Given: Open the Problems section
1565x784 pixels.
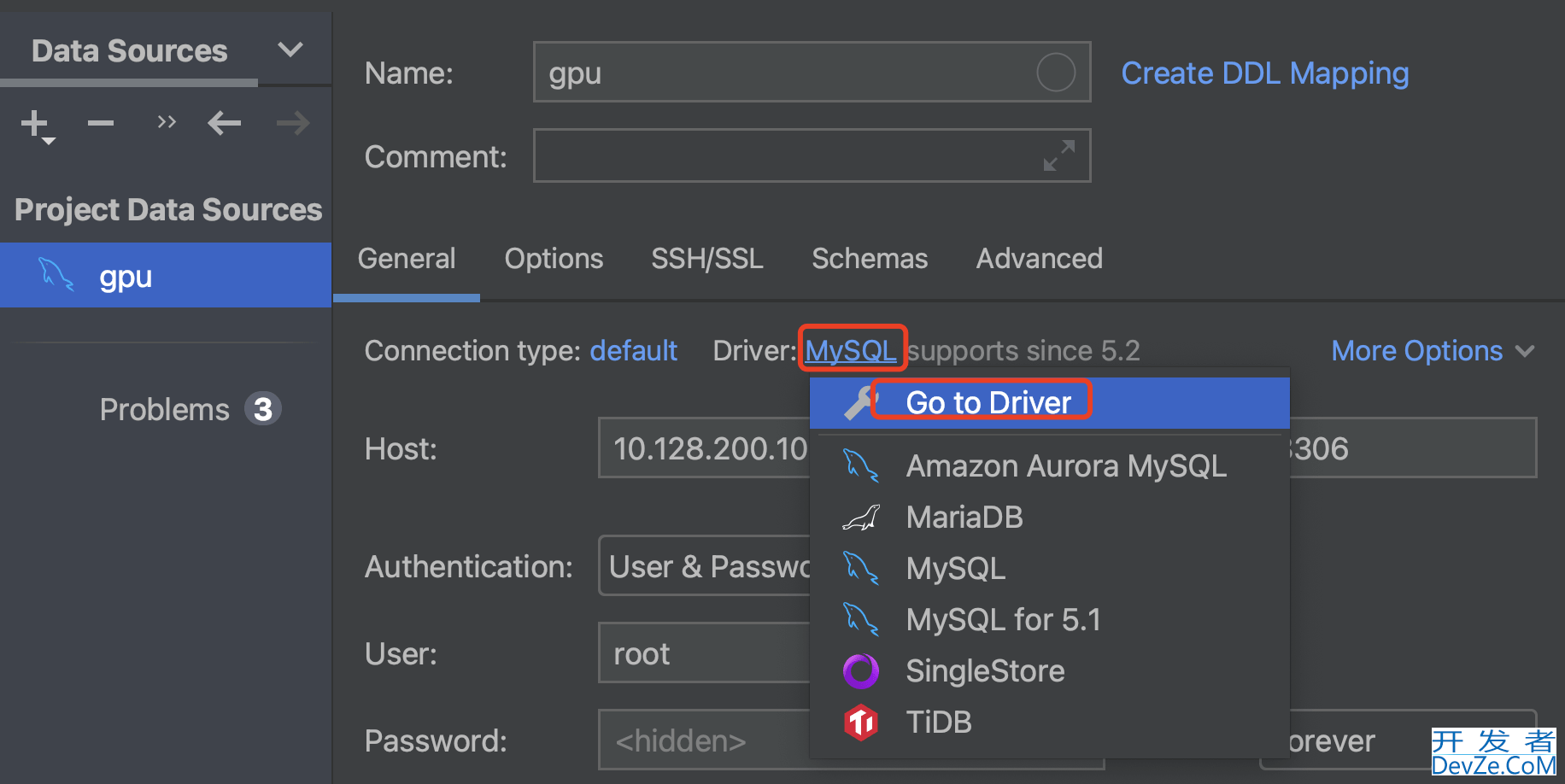Looking at the screenshot, I should [164, 410].
